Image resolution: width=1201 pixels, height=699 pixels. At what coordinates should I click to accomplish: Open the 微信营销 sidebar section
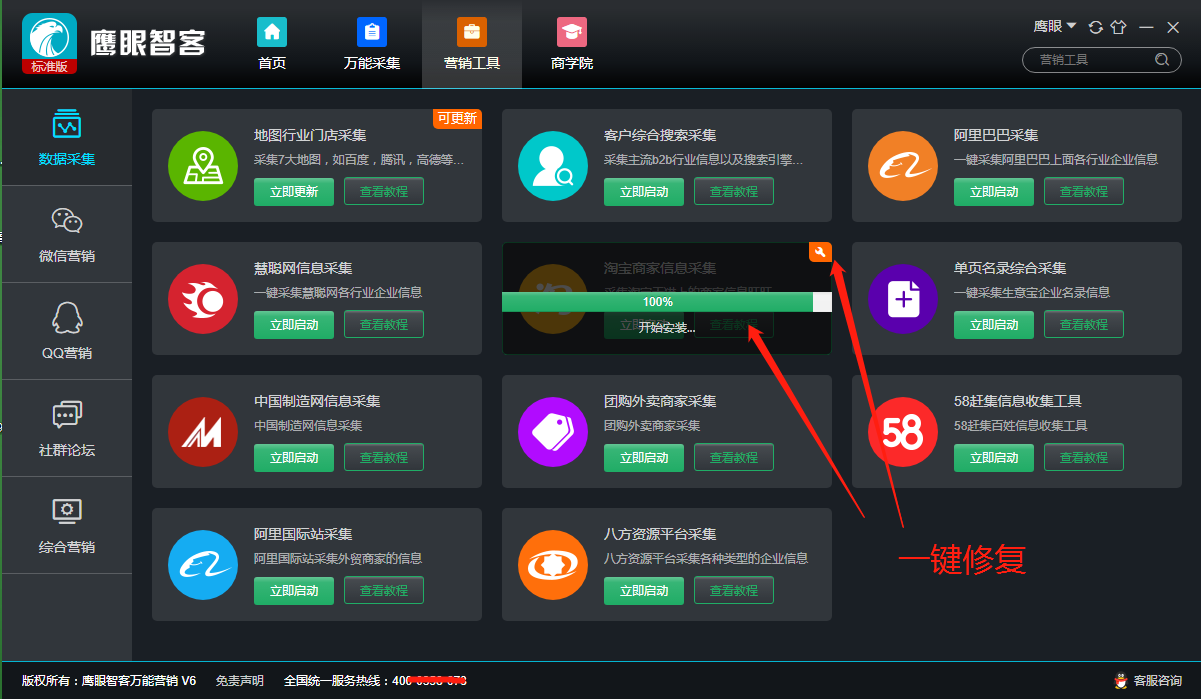pyautogui.click(x=67, y=235)
